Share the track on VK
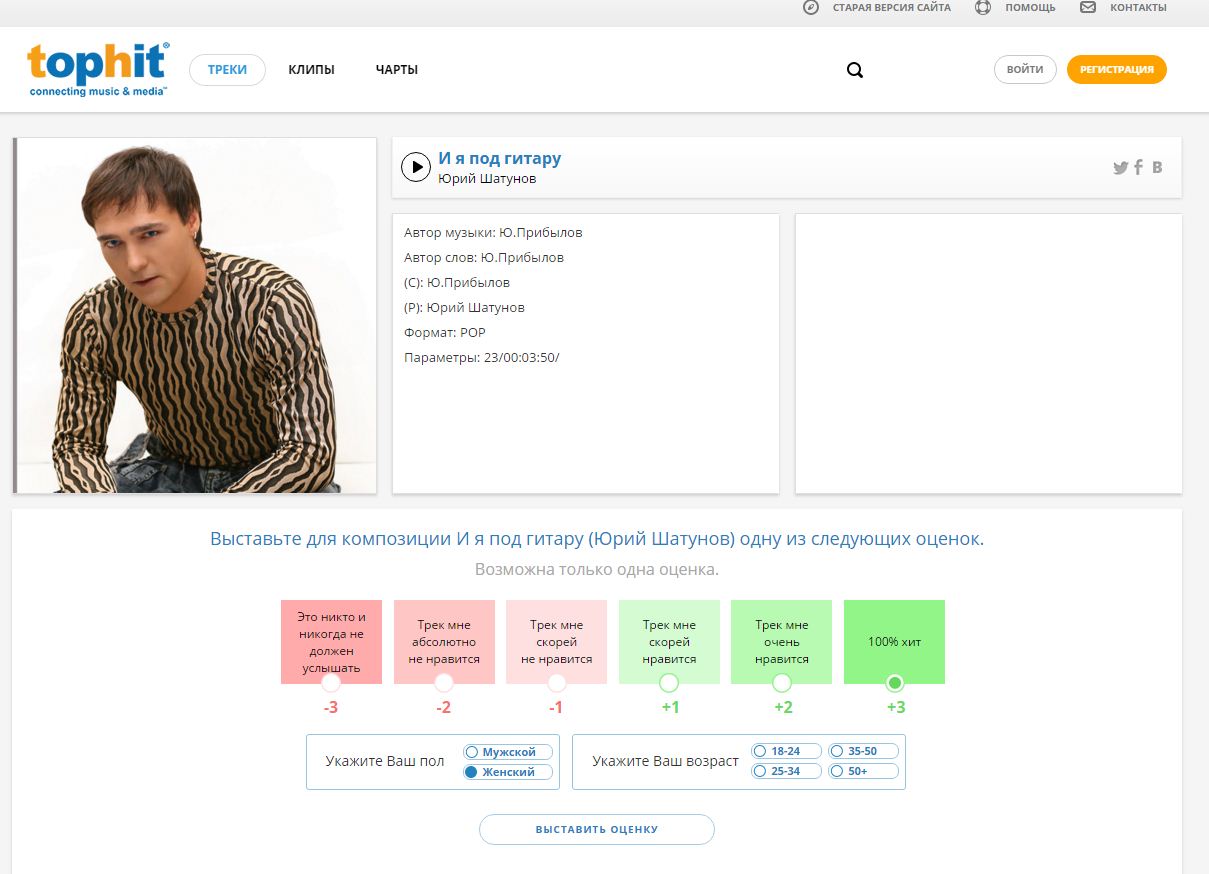 [x=1157, y=168]
